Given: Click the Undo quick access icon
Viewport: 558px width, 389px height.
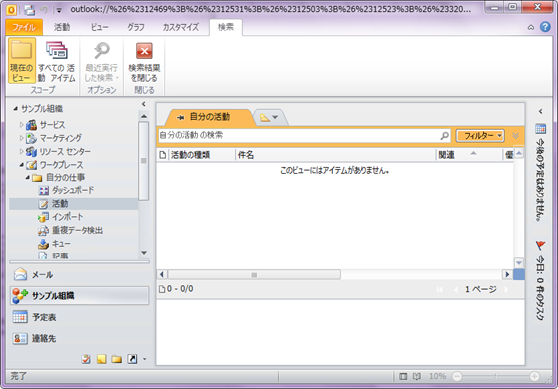Looking at the screenshot, I should (x=44, y=10).
